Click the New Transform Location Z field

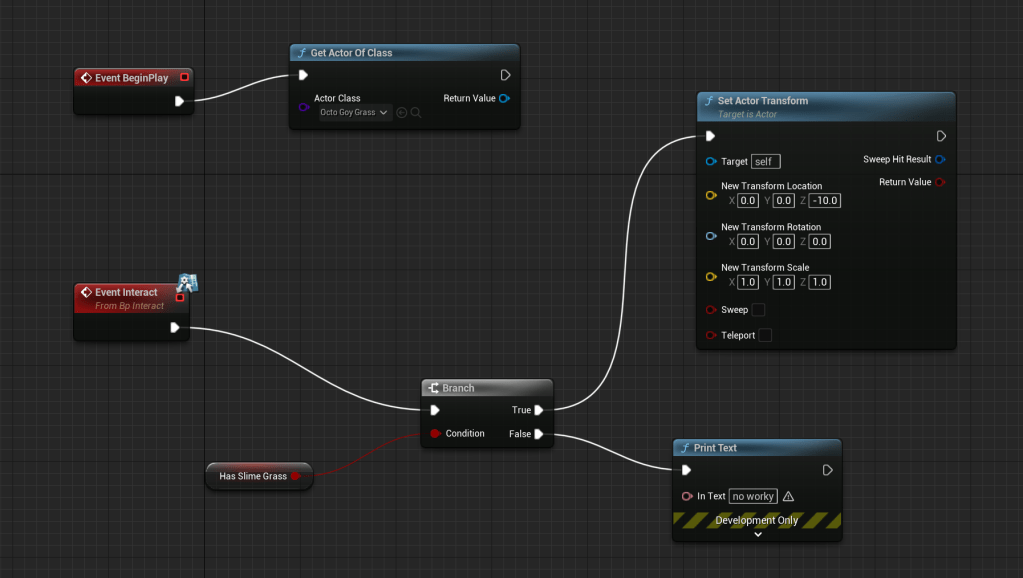826,201
